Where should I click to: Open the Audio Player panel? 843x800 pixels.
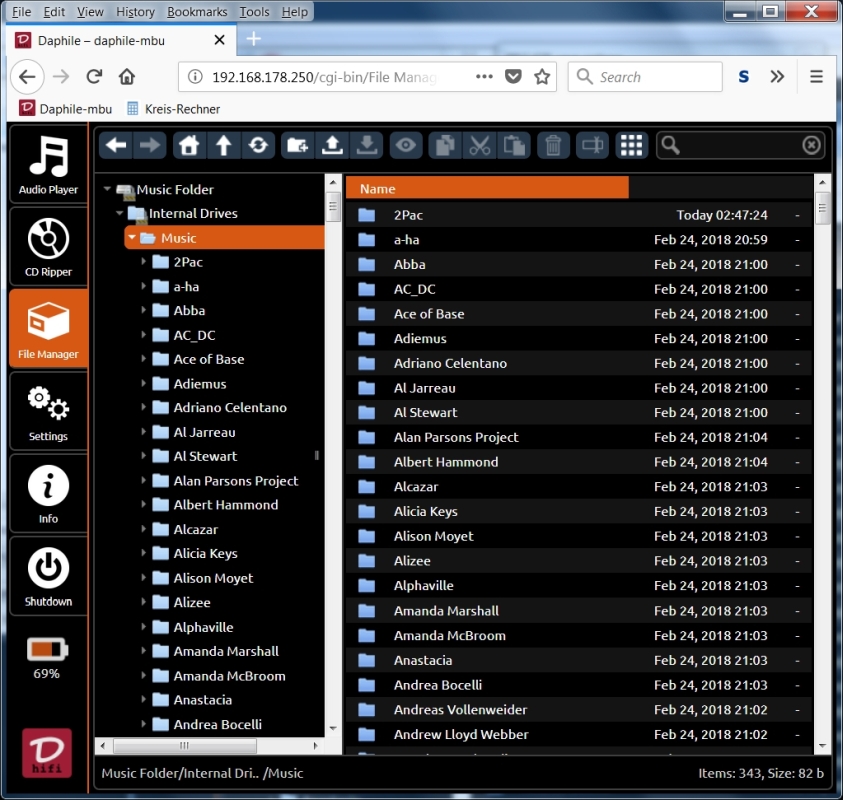tap(48, 164)
